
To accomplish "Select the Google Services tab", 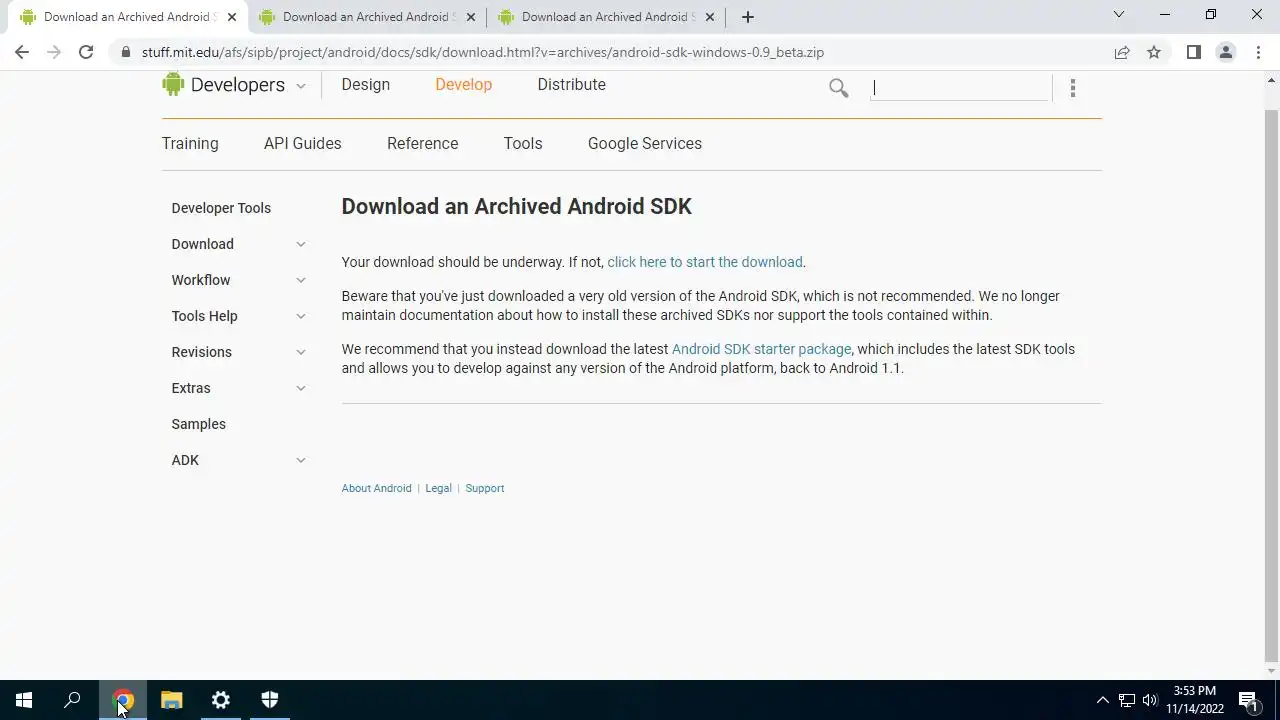I will coord(645,143).
